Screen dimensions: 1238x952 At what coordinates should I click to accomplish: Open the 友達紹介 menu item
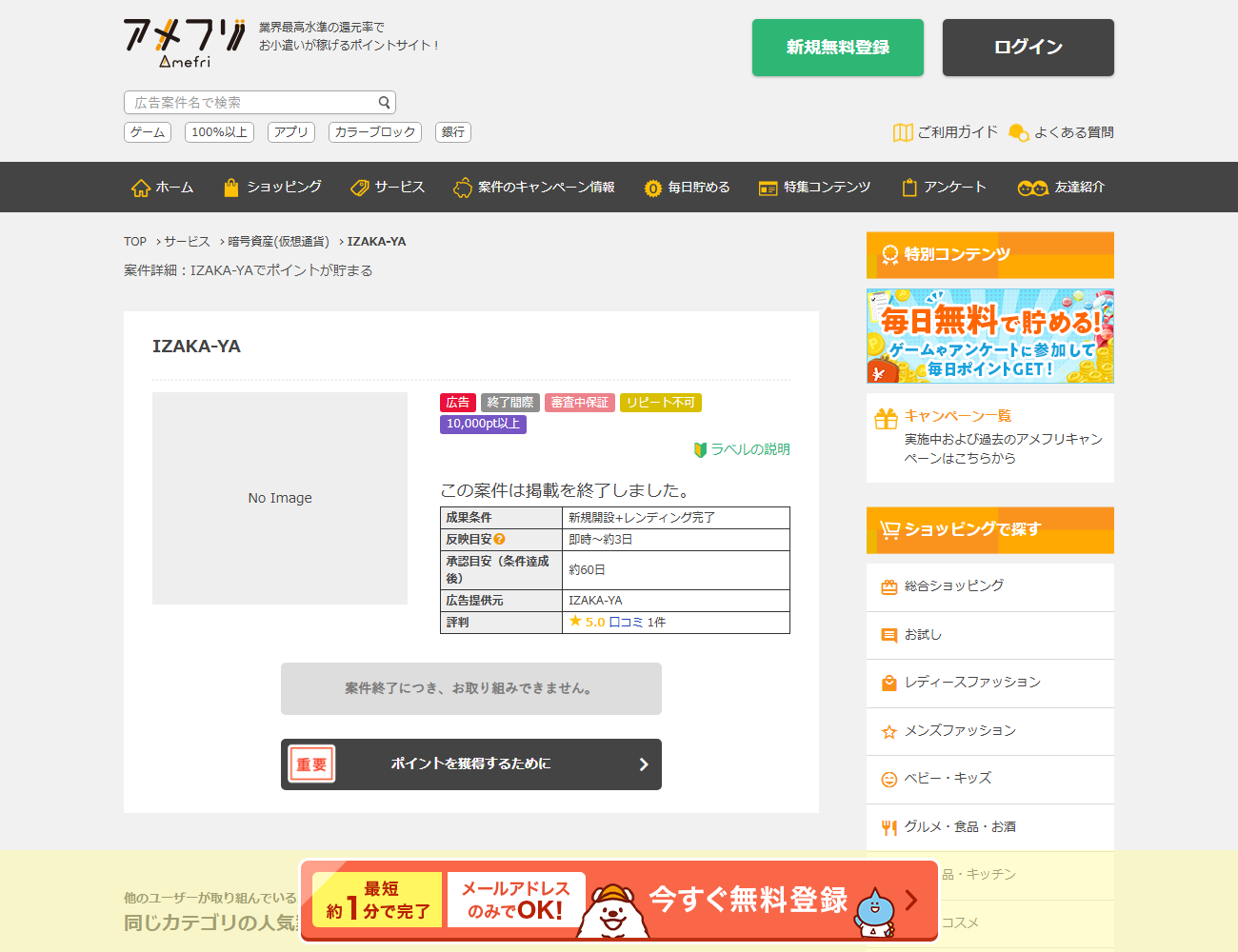tap(1061, 188)
